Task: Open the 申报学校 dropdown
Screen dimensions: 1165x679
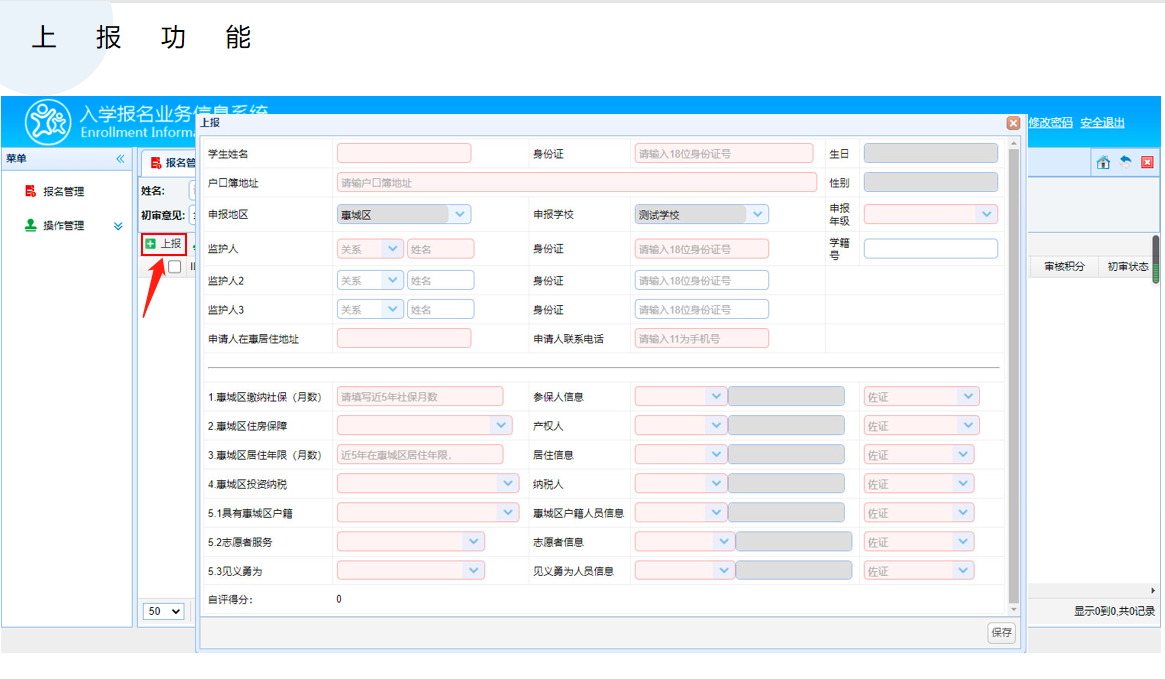Action: [x=758, y=214]
